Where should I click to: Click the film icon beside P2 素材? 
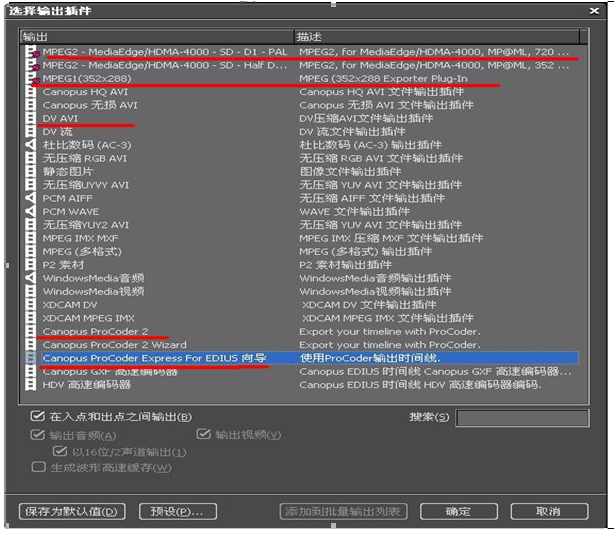click(30, 265)
